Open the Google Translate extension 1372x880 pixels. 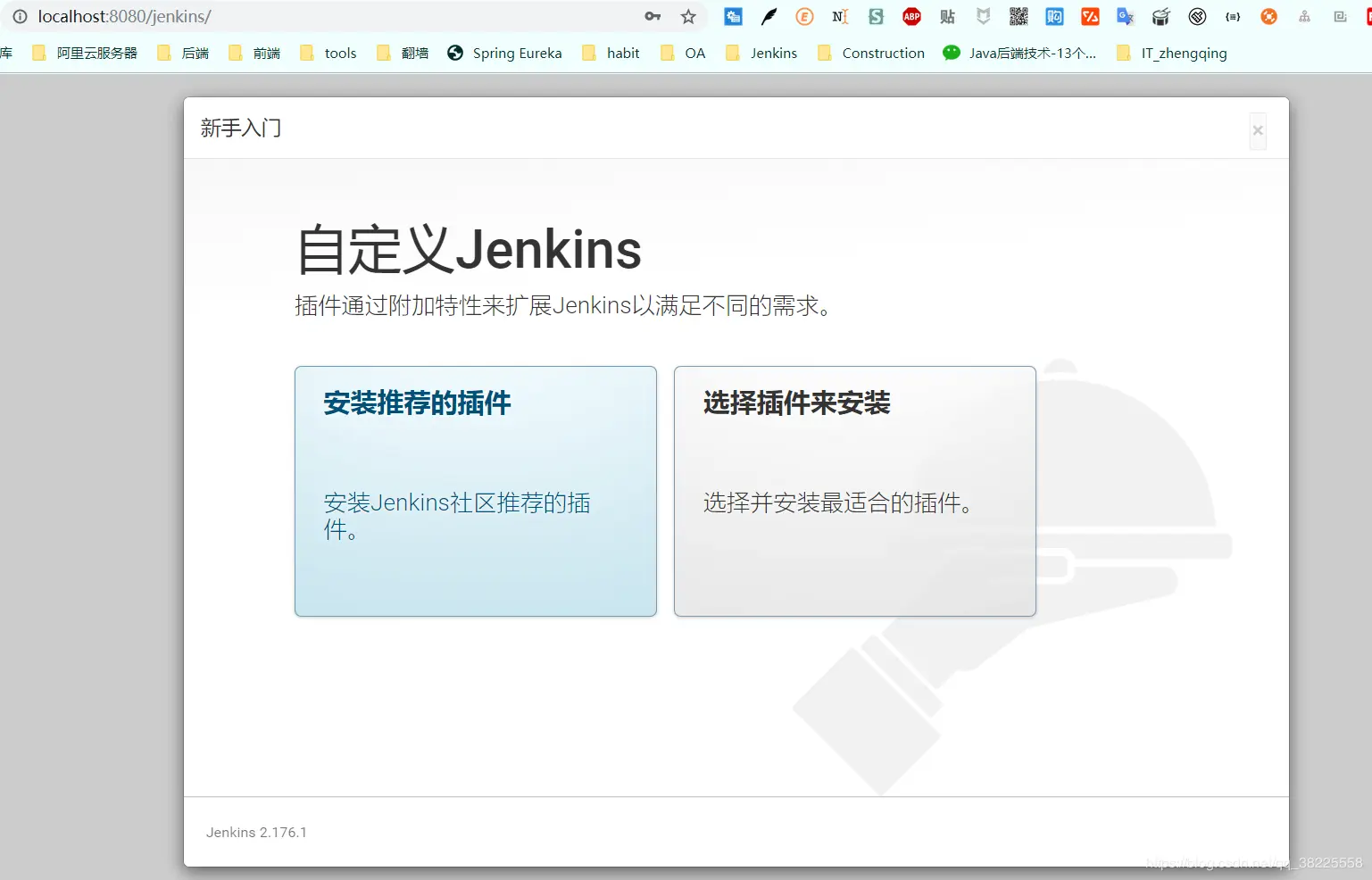pos(1124,16)
